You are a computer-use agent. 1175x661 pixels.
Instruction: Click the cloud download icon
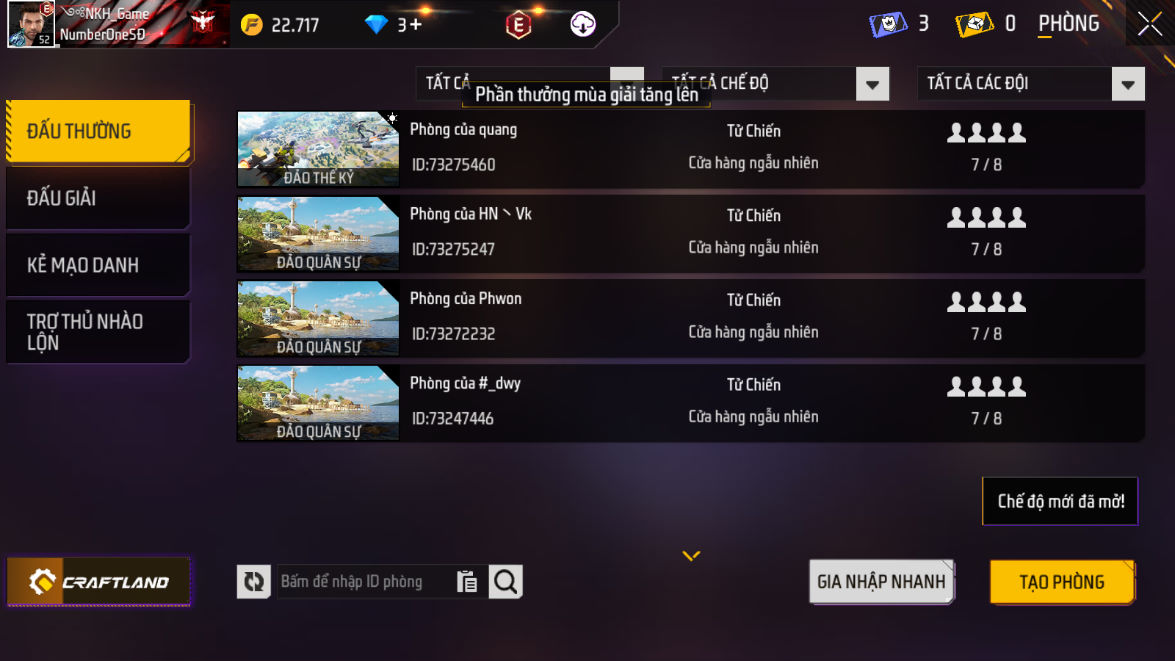pyautogui.click(x=582, y=24)
